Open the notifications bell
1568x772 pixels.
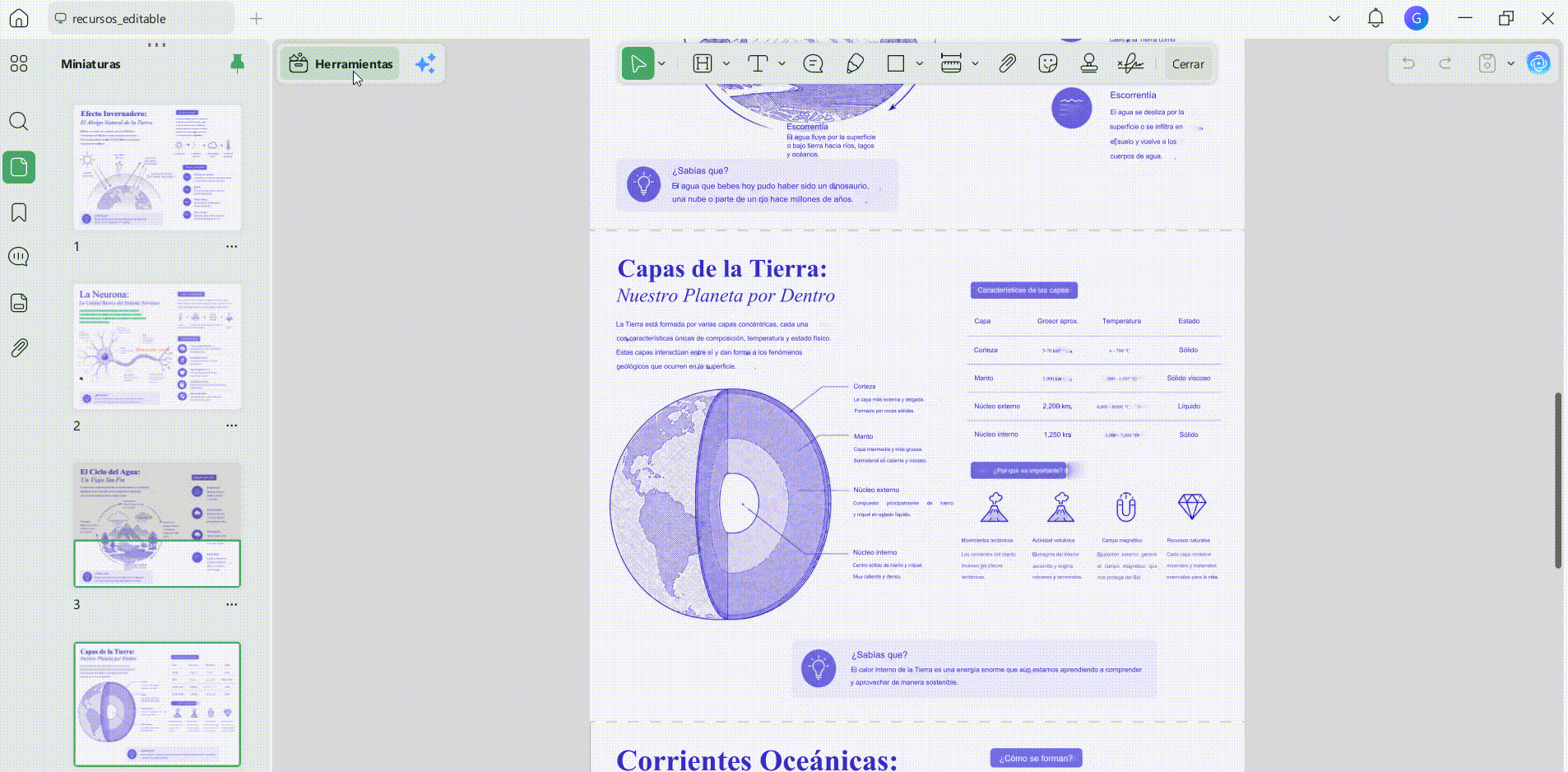(1375, 18)
